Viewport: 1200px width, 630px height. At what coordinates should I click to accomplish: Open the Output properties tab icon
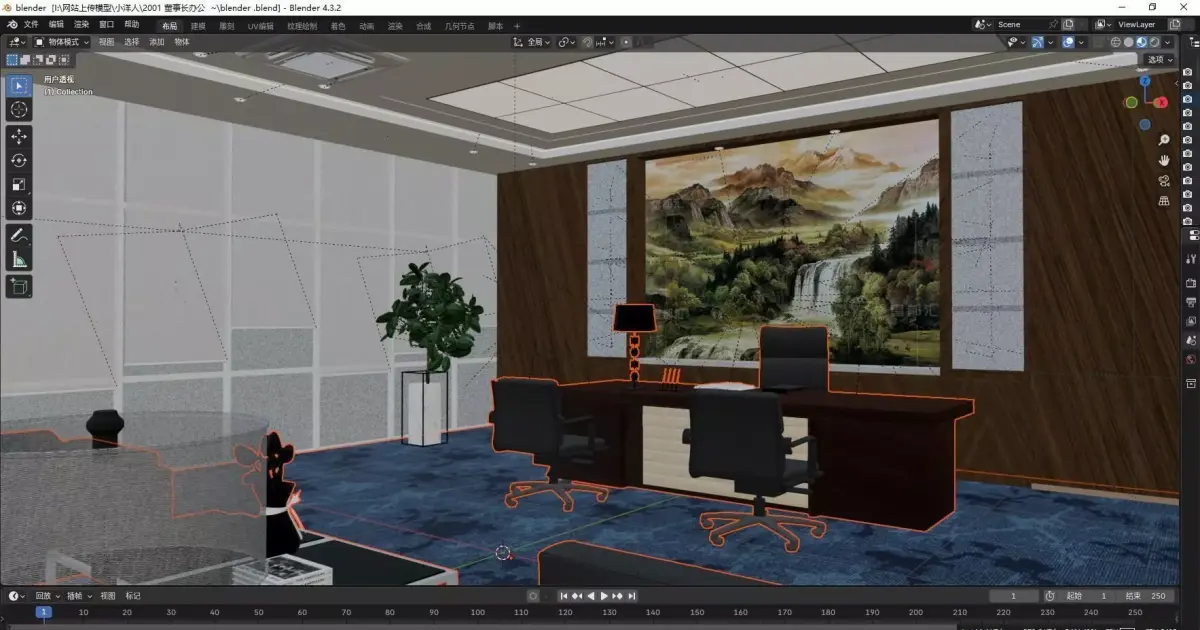[x=1191, y=303]
